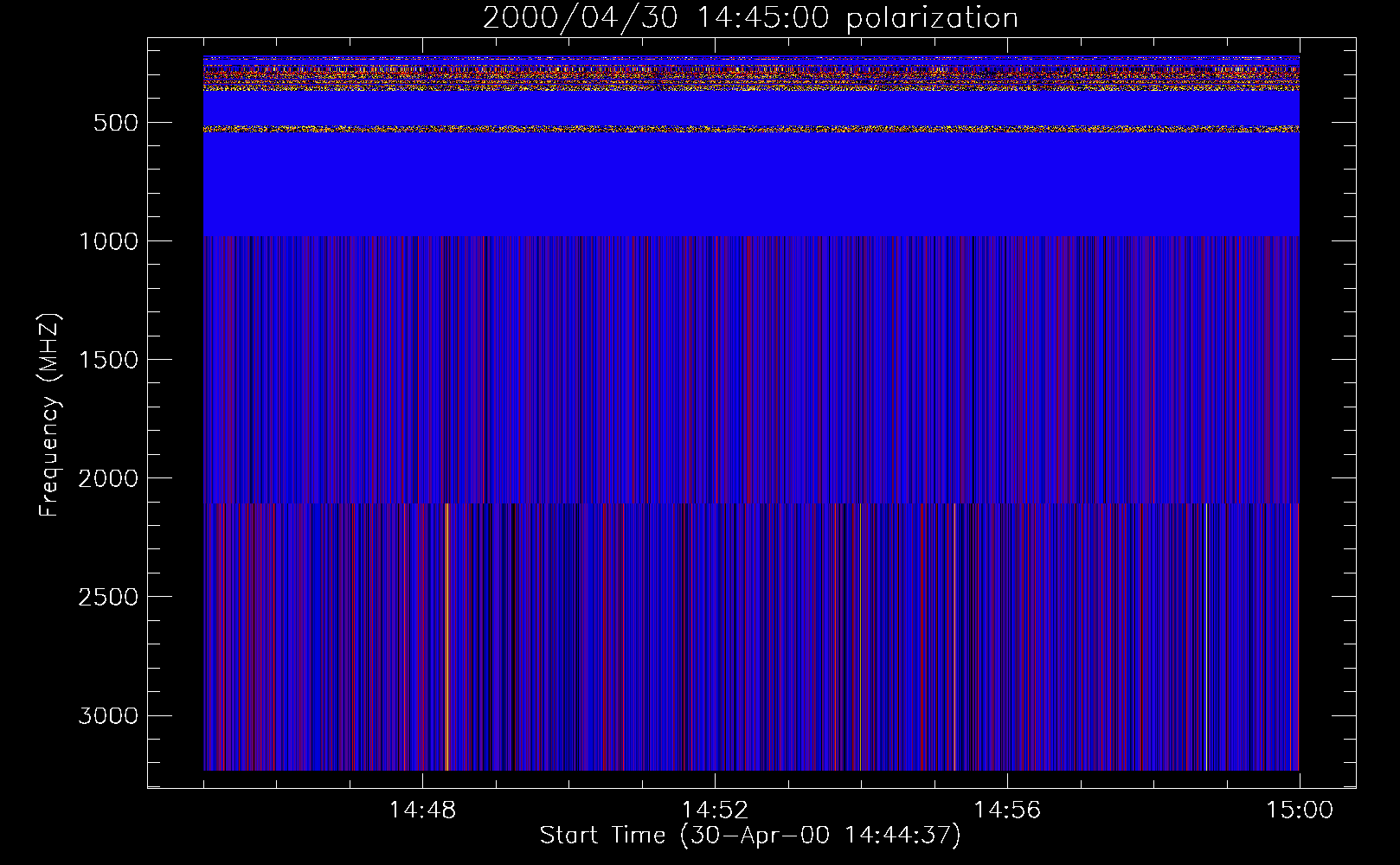Click the 1000 frequency tick label
The width and height of the screenshot is (1400, 865).
click(108, 241)
